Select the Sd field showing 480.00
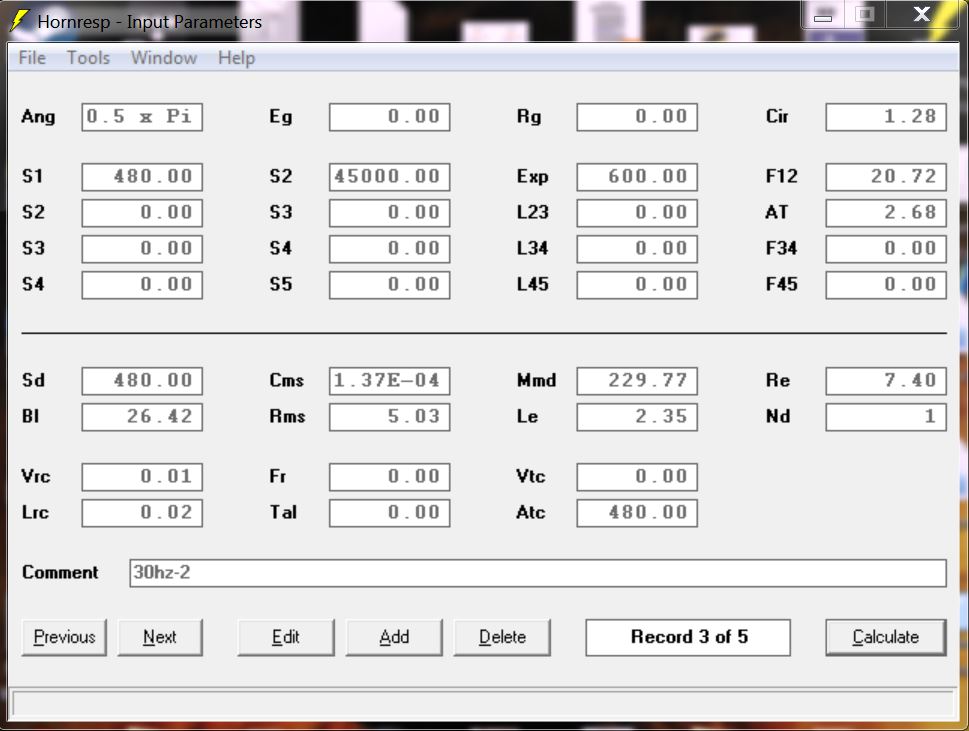 pos(142,381)
